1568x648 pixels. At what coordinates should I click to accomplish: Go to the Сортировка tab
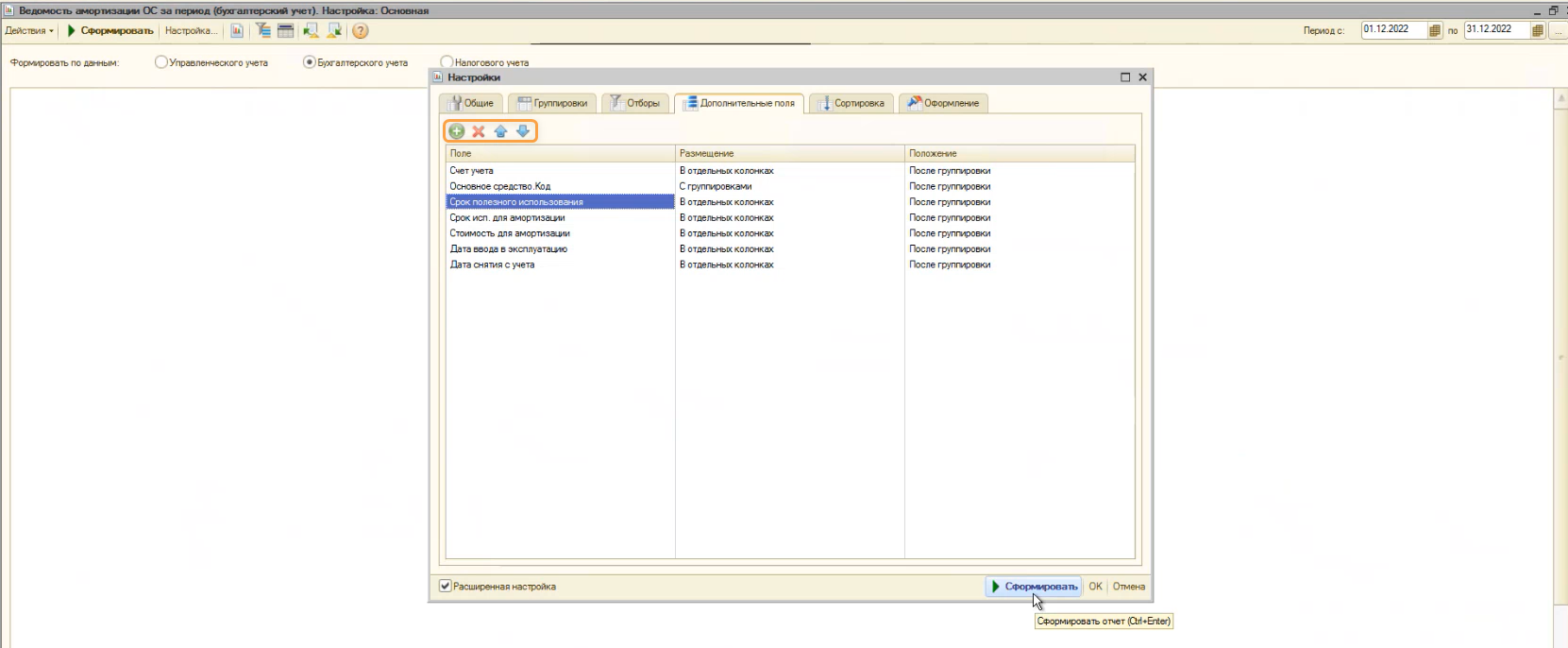[x=851, y=103]
